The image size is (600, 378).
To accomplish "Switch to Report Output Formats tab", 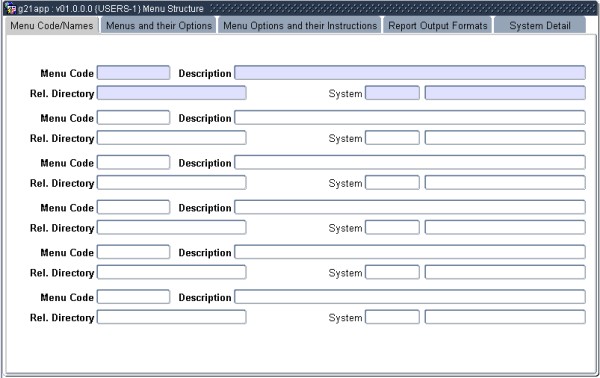I will (438, 26).
